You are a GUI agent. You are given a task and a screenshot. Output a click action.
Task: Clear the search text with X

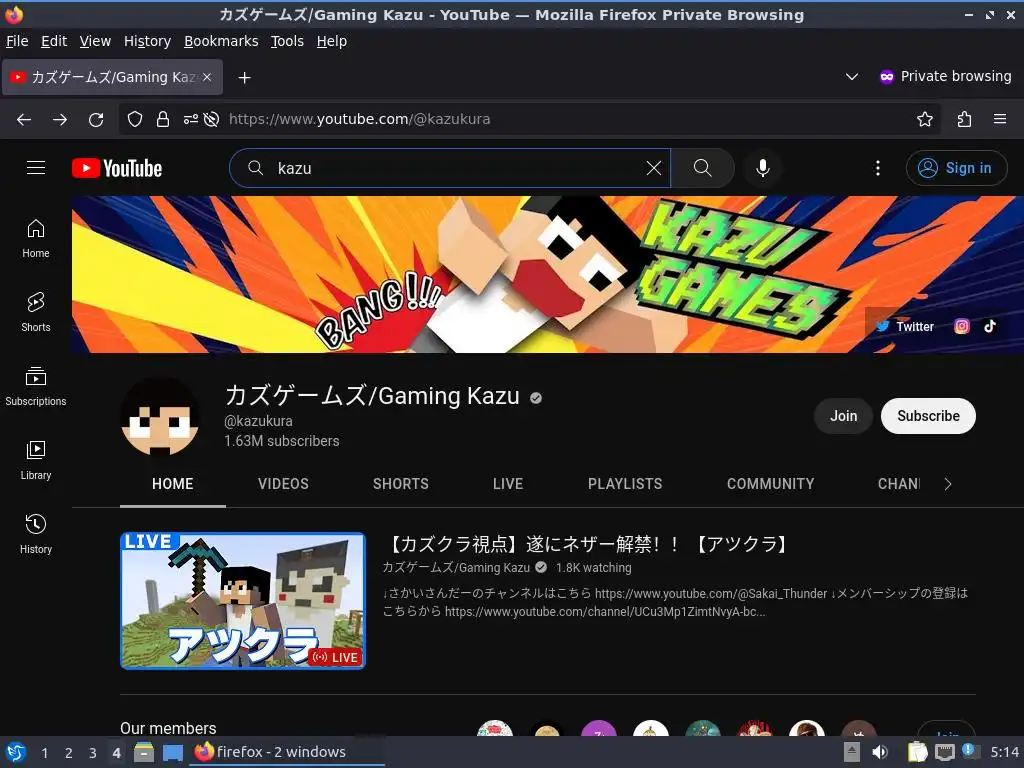pos(653,168)
